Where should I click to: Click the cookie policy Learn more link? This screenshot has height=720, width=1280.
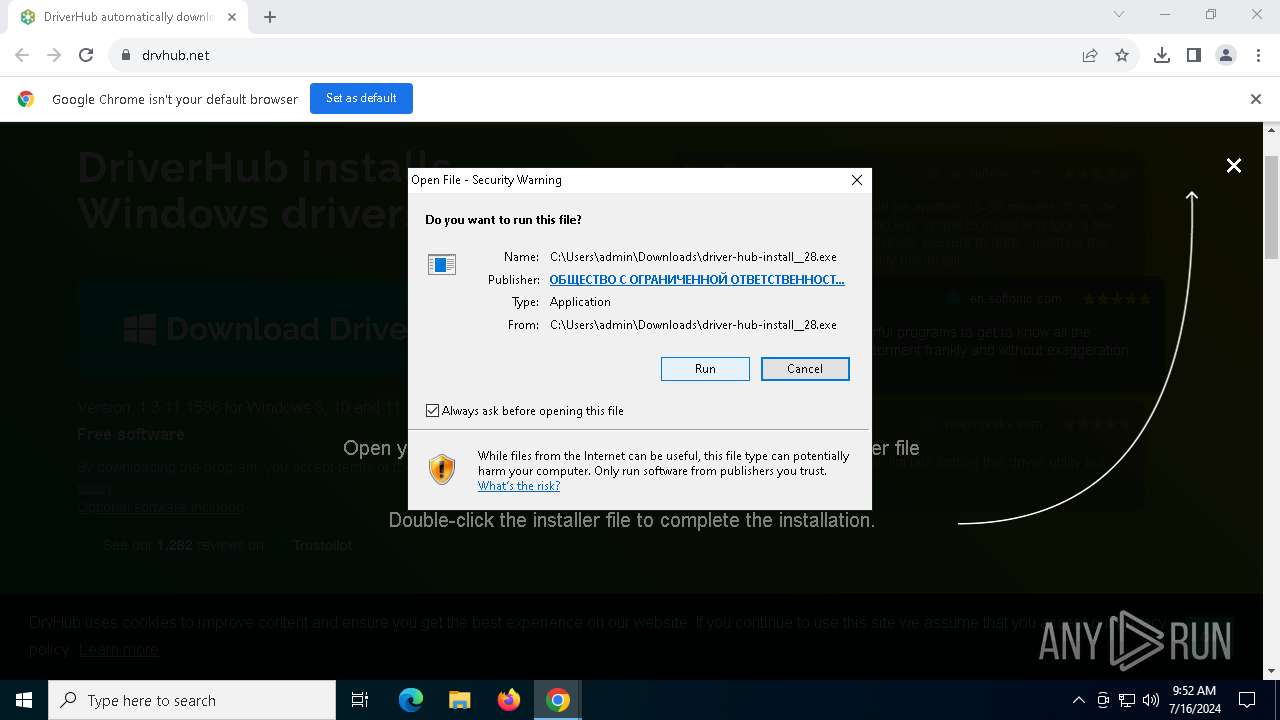(x=119, y=649)
